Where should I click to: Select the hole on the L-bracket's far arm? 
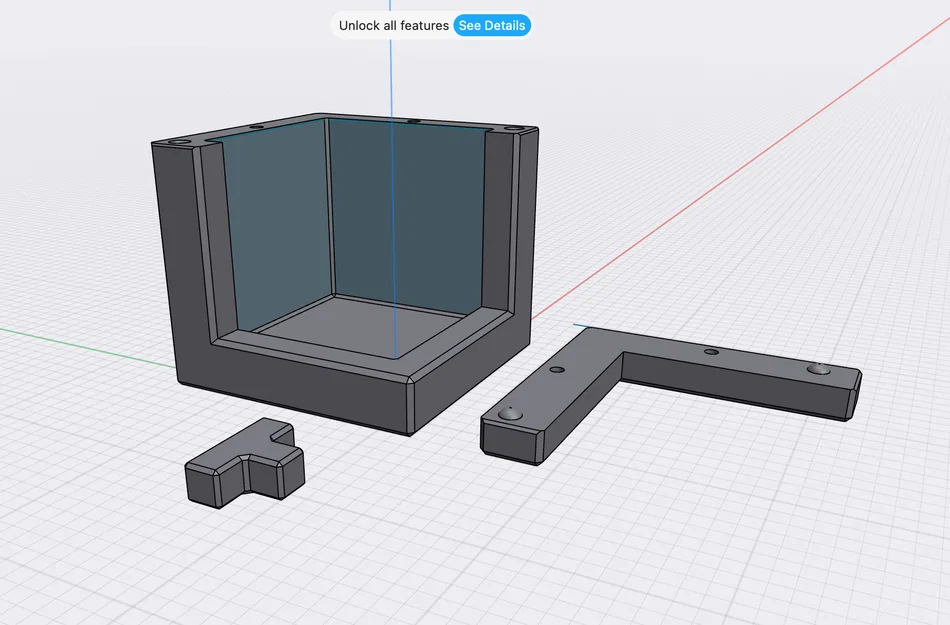(x=711, y=352)
